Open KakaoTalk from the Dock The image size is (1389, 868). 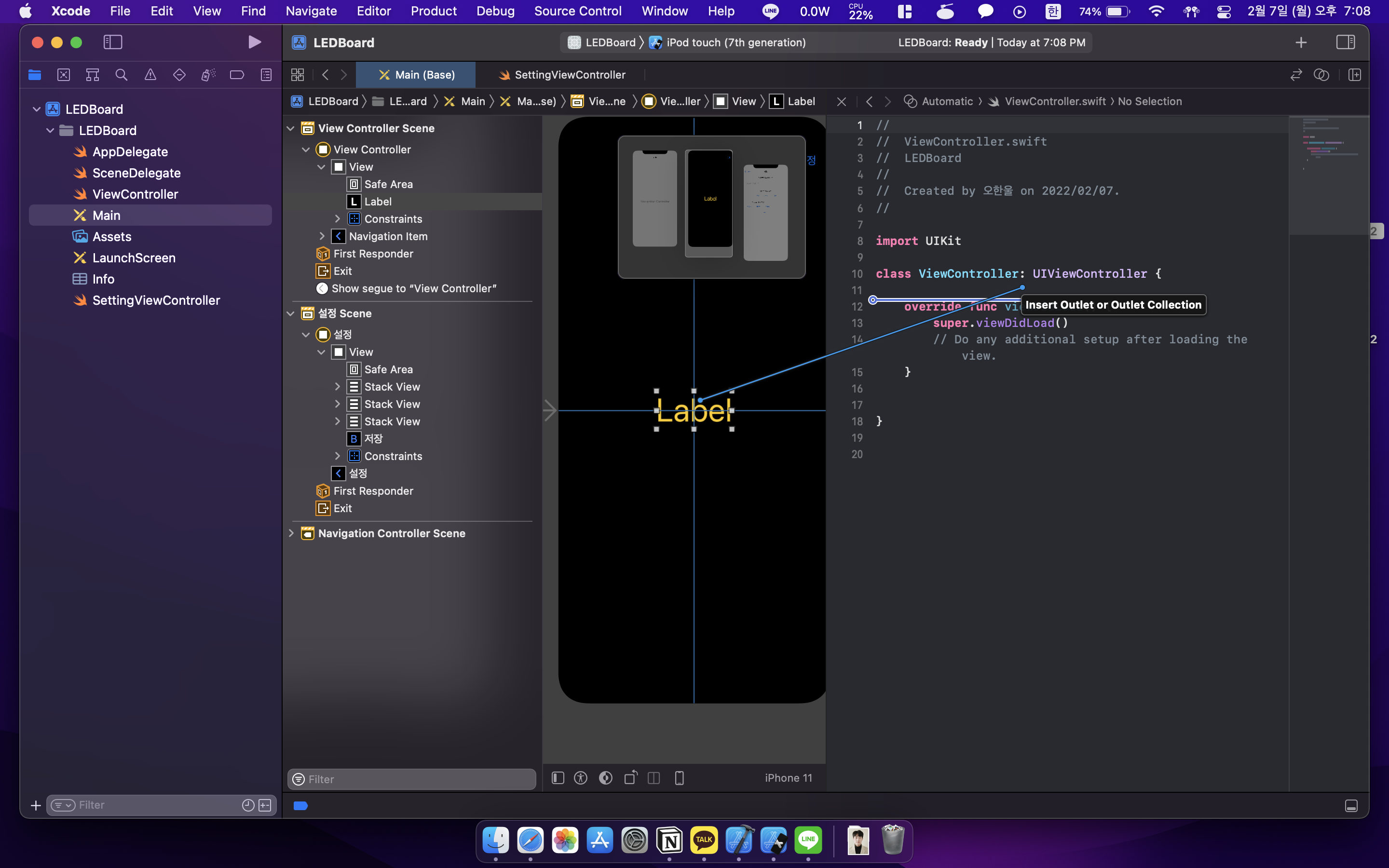704,841
